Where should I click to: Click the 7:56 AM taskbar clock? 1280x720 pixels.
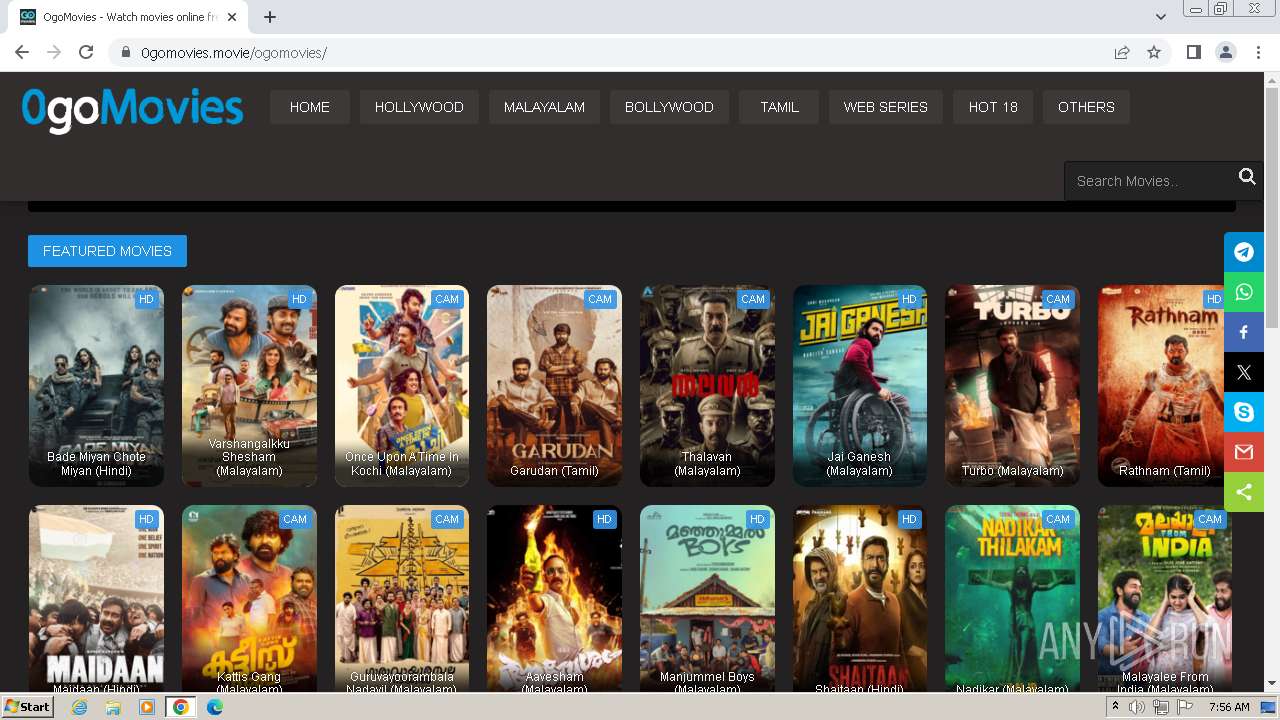point(1228,707)
